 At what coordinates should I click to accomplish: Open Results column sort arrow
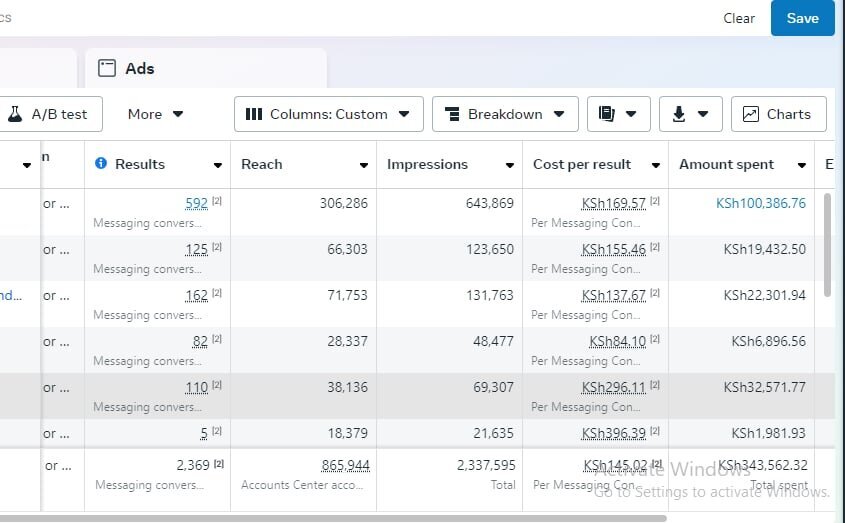point(218,165)
